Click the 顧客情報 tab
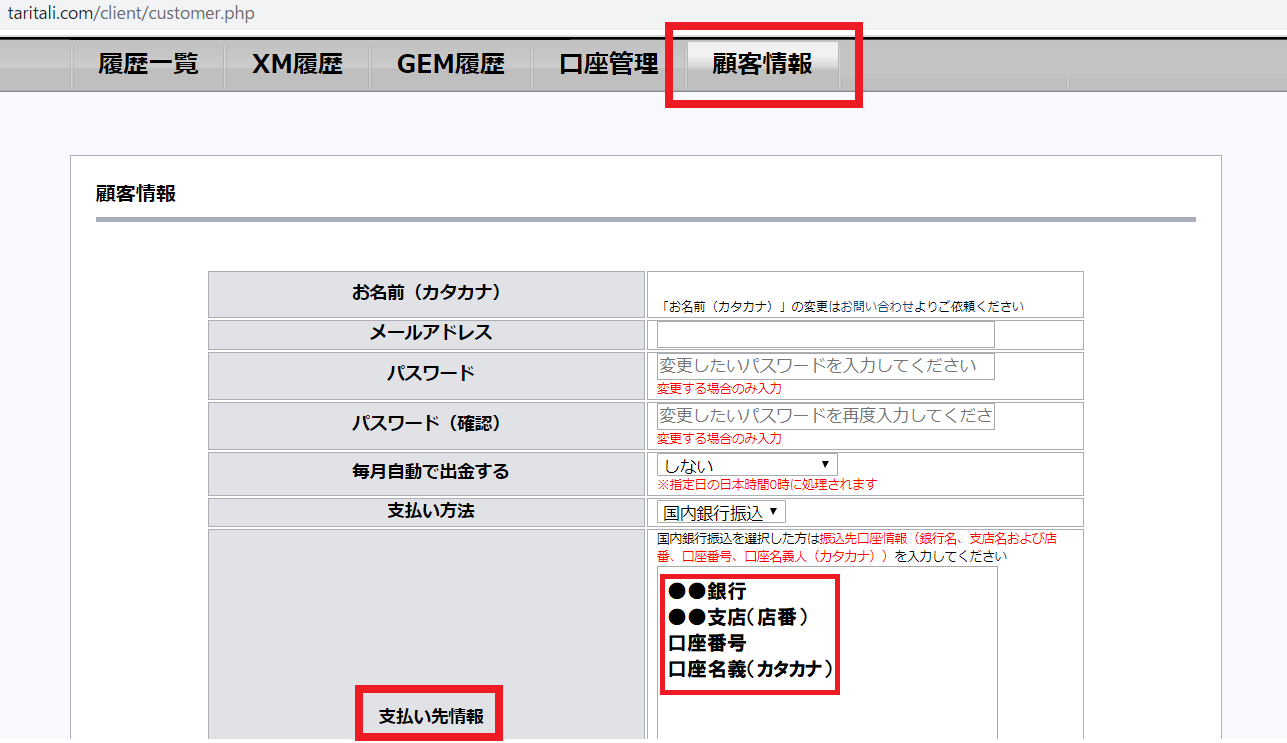The height and width of the screenshot is (743, 1287). click(x=762, y=65)
